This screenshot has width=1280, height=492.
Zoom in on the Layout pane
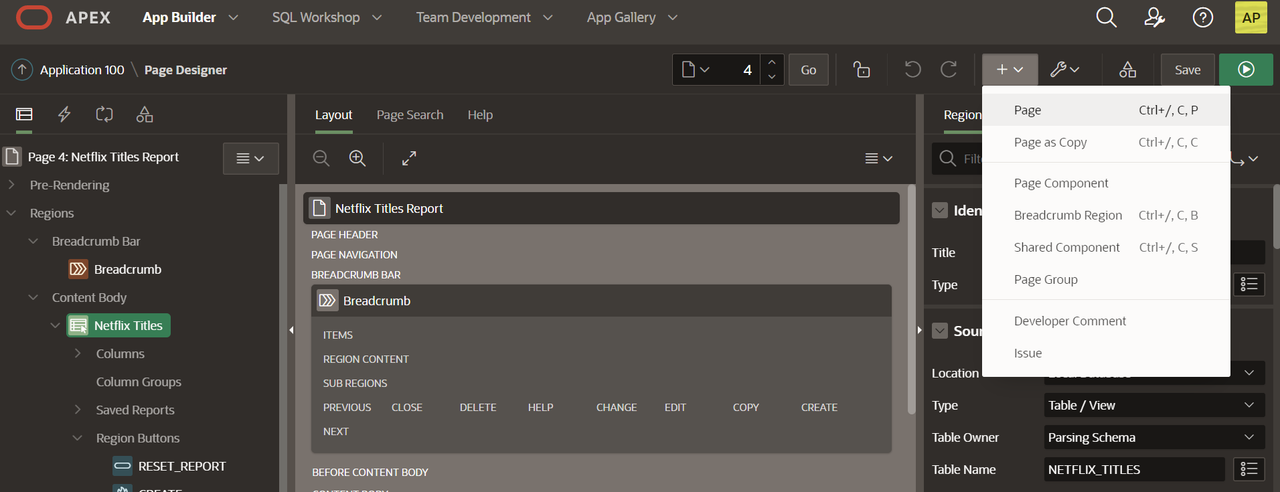357,158
